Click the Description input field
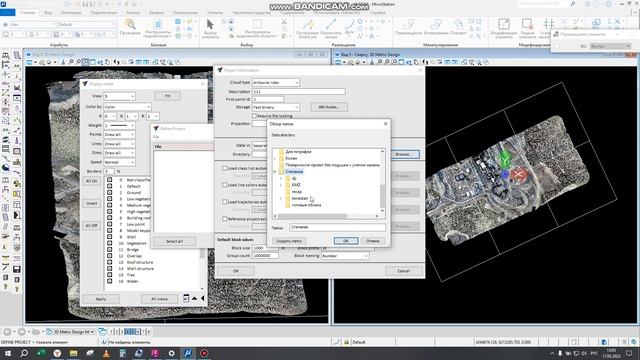Image resolution: width=640 pixels, height=360 pixels. click(x=298, y=91)
